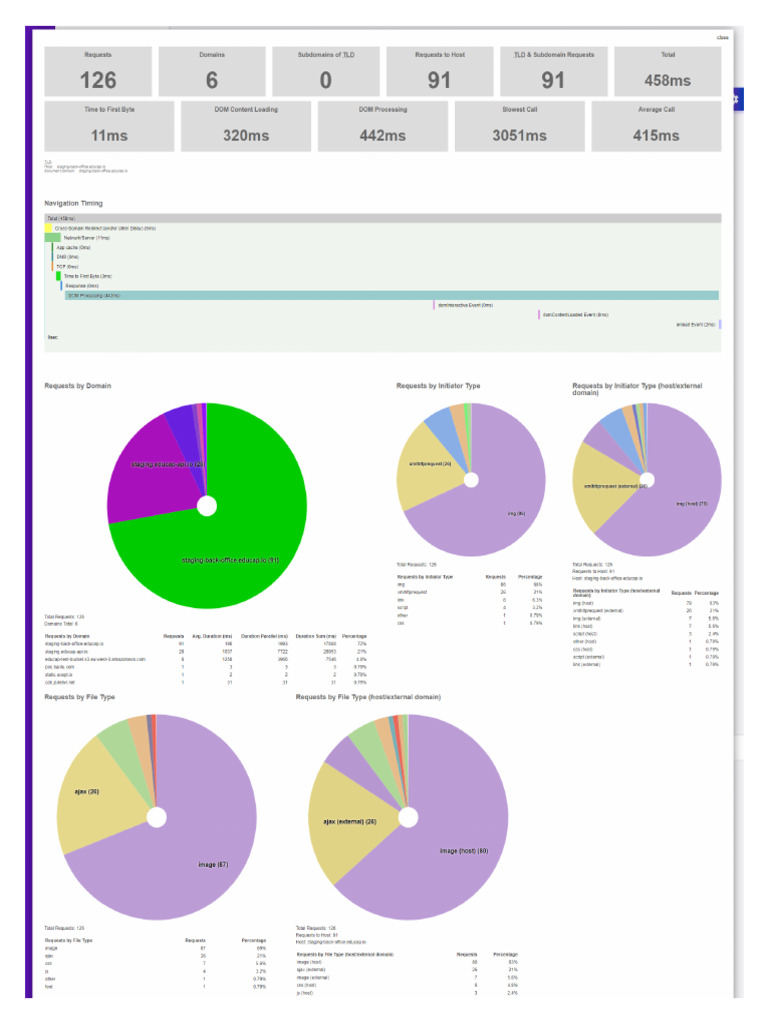This screenshot has width=768, height=1024.
Task: Click the Navigation Timing heading
Action: (74, 203)
